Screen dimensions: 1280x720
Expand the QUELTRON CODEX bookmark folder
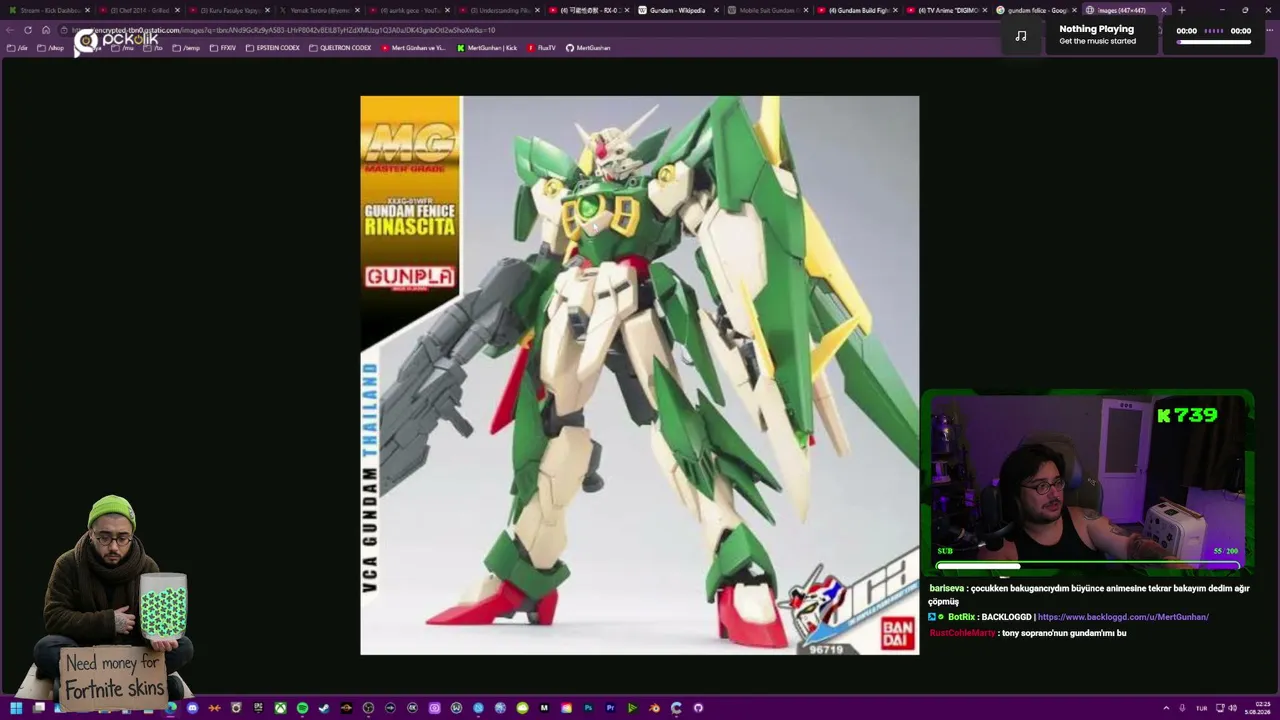[x=340, y=48]
